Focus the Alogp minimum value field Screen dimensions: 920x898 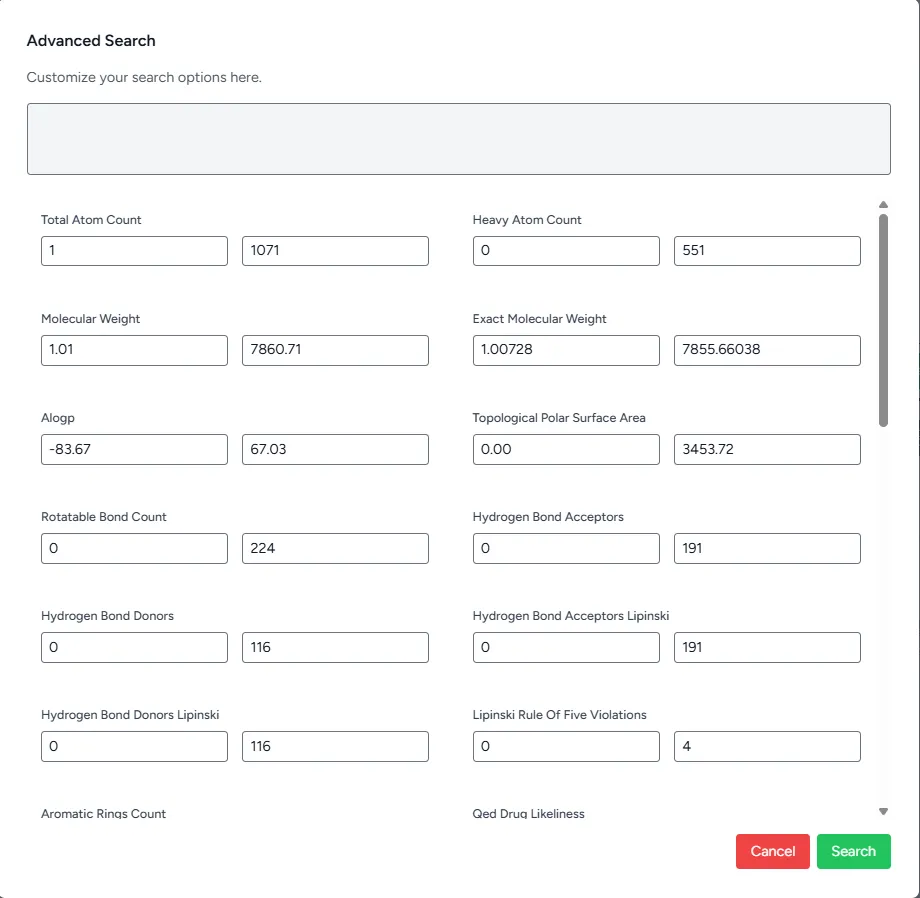tap(134, 449)
